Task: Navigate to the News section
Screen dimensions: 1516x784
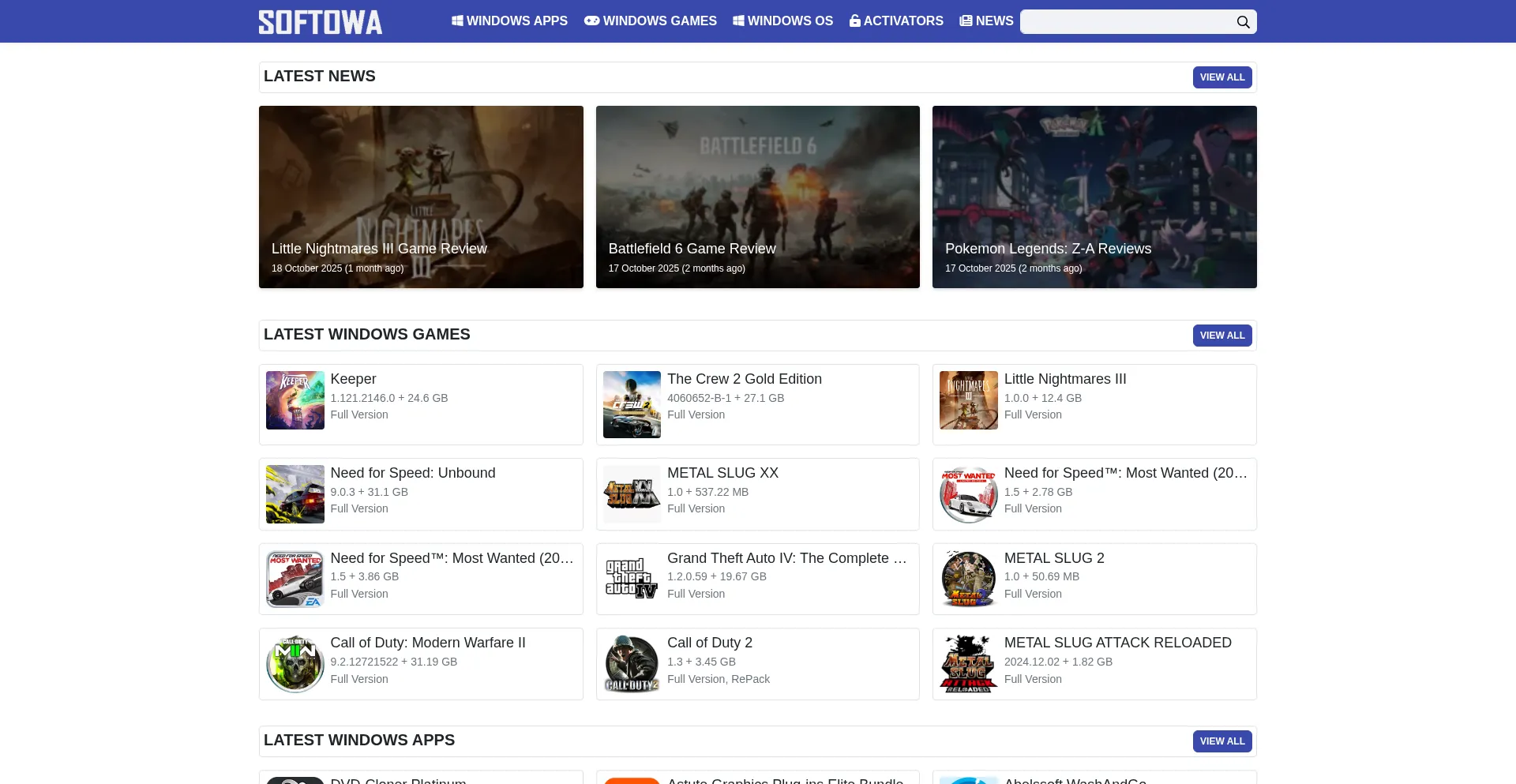Action: point(986,21)
